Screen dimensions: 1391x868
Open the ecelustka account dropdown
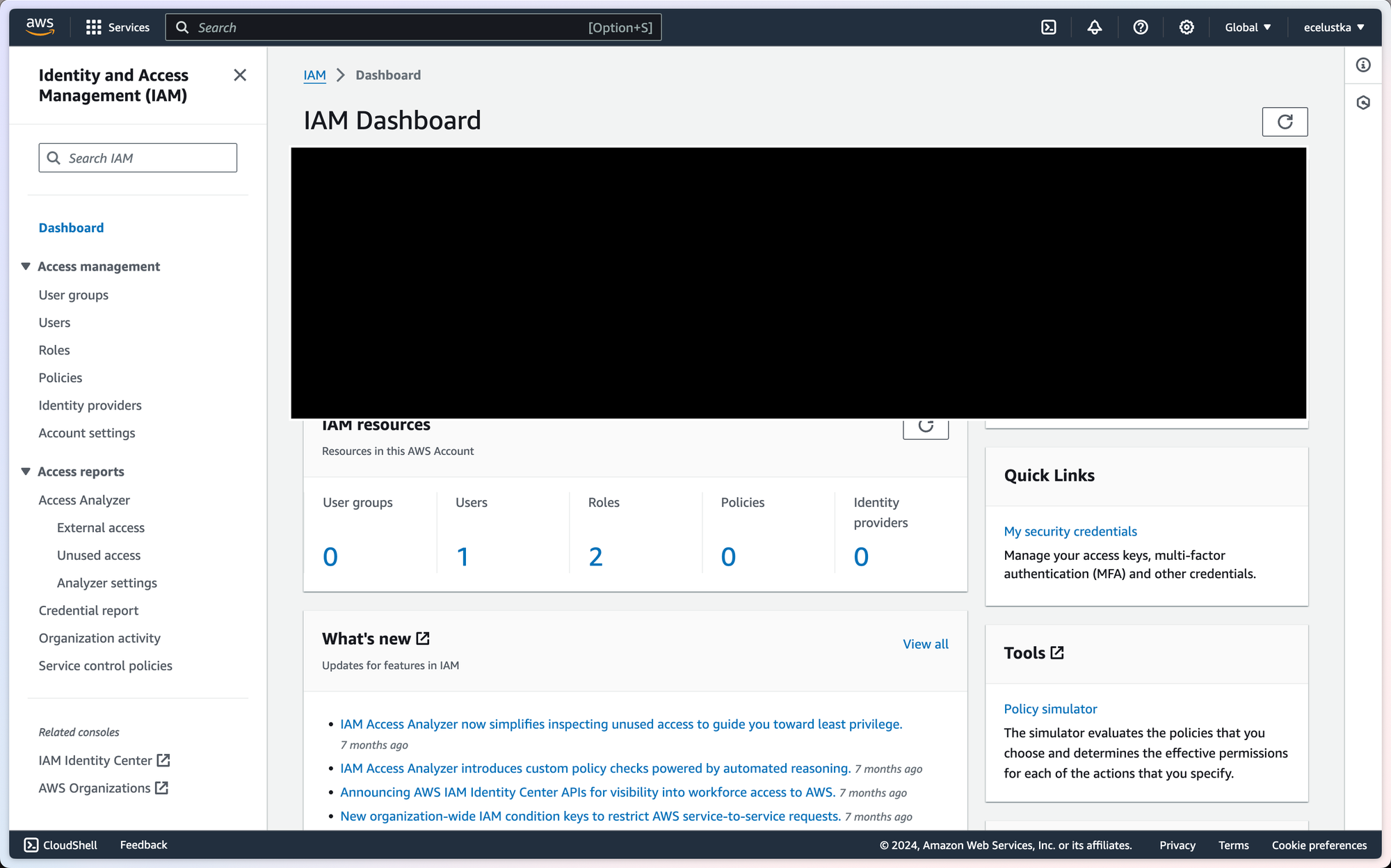point(1333,27)
